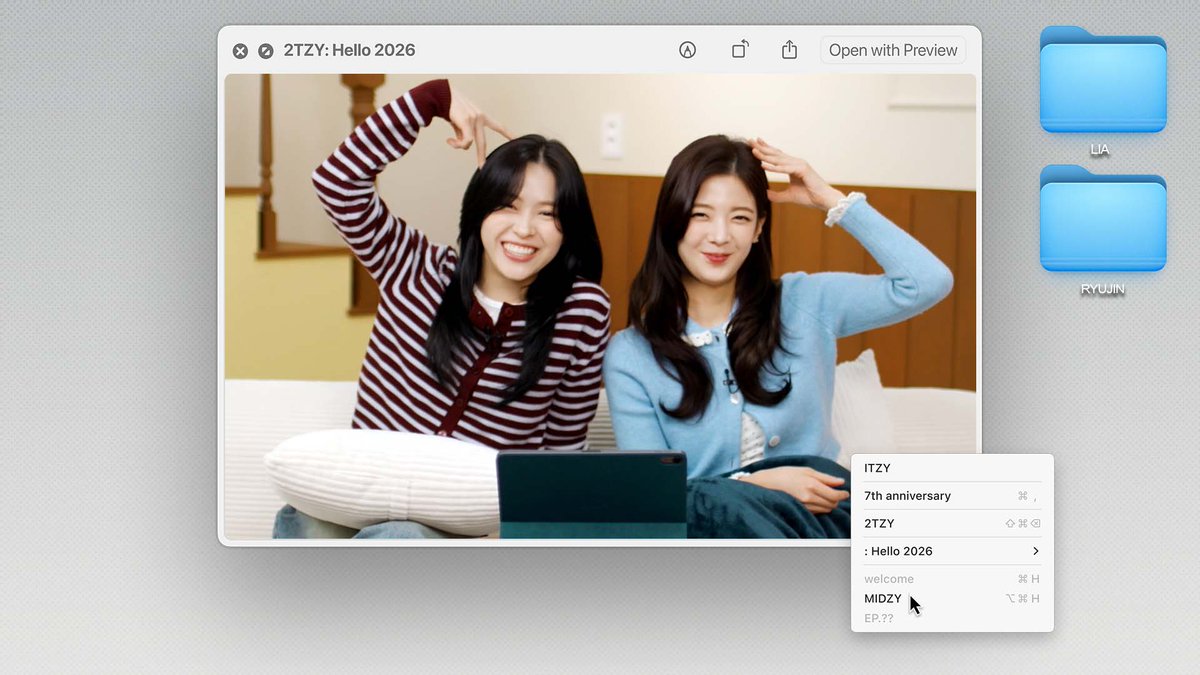Select the Markup annotation pencil icon
The image size is (1200, 675).
687,49
